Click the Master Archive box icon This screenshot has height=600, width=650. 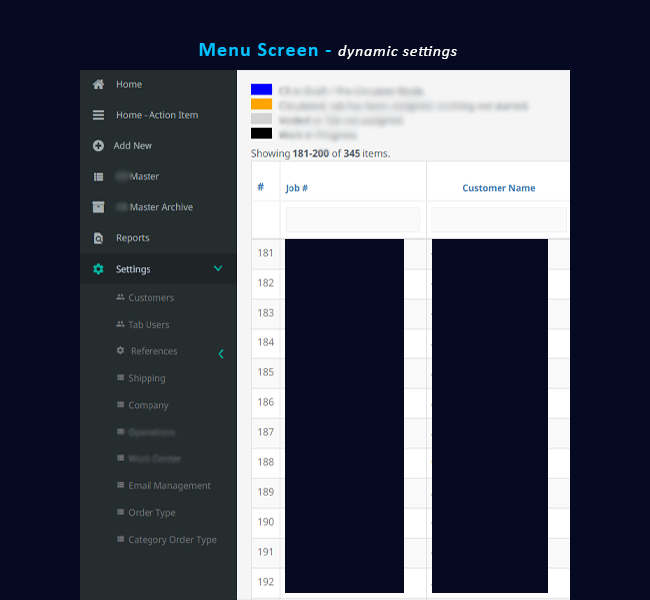(x=98, y=207)
